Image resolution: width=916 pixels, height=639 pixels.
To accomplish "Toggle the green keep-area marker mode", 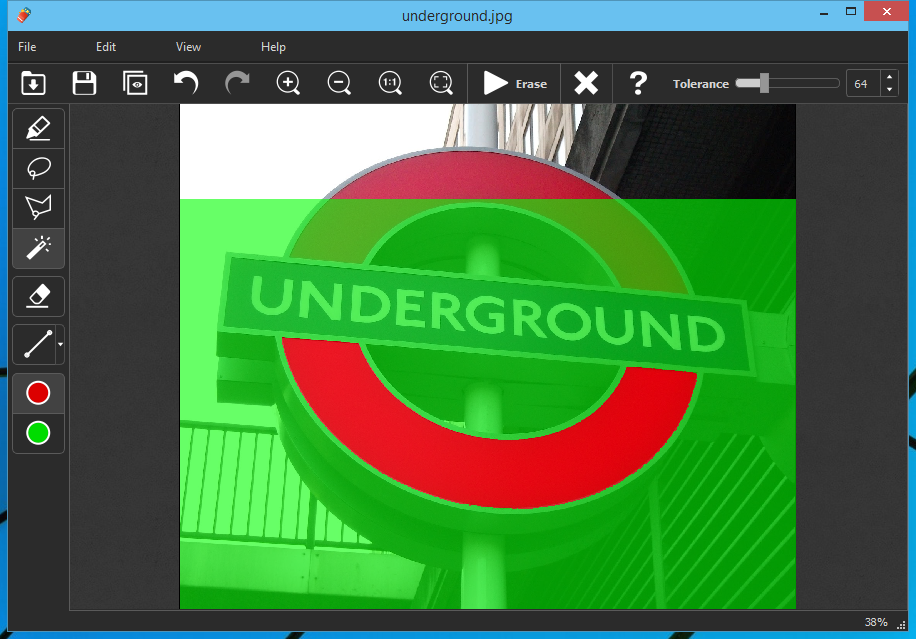I will [x=38, y=433].
